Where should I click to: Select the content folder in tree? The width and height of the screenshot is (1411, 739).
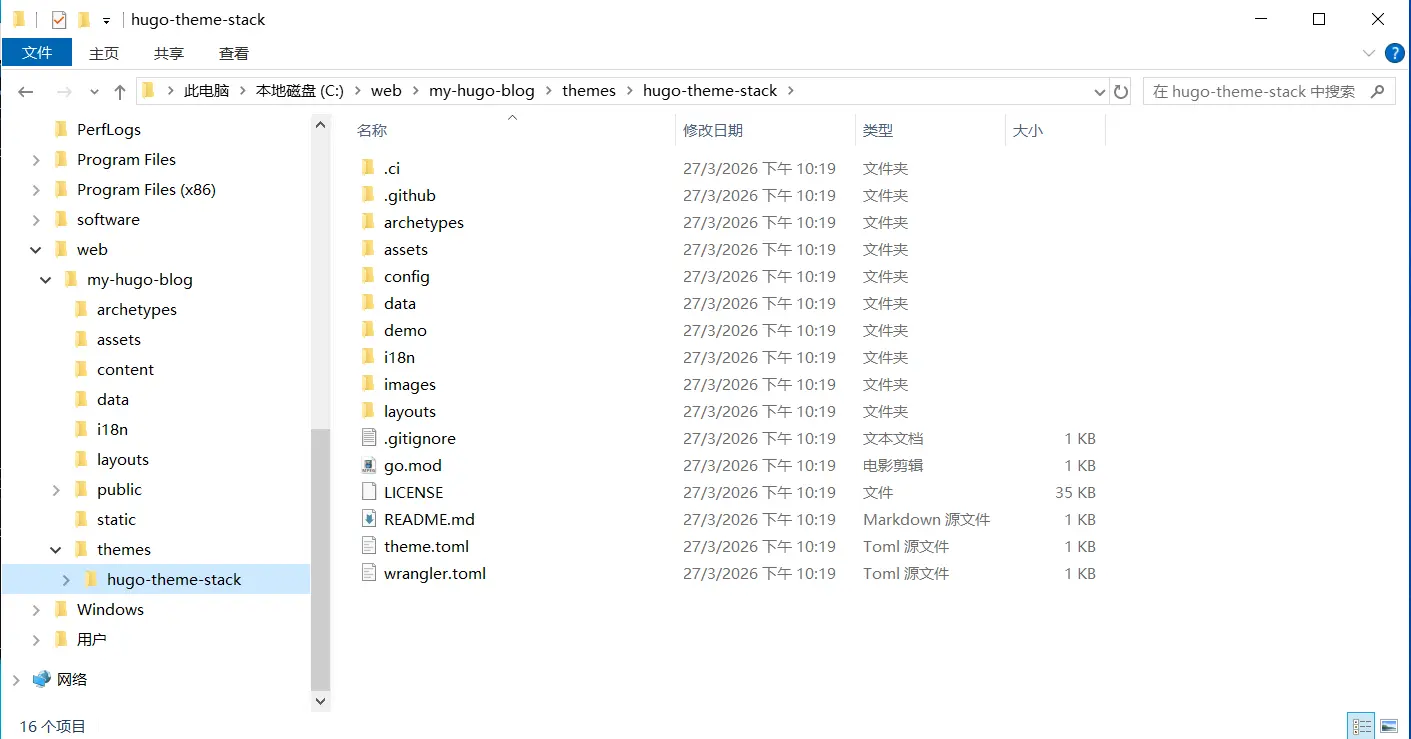[125, 369]
